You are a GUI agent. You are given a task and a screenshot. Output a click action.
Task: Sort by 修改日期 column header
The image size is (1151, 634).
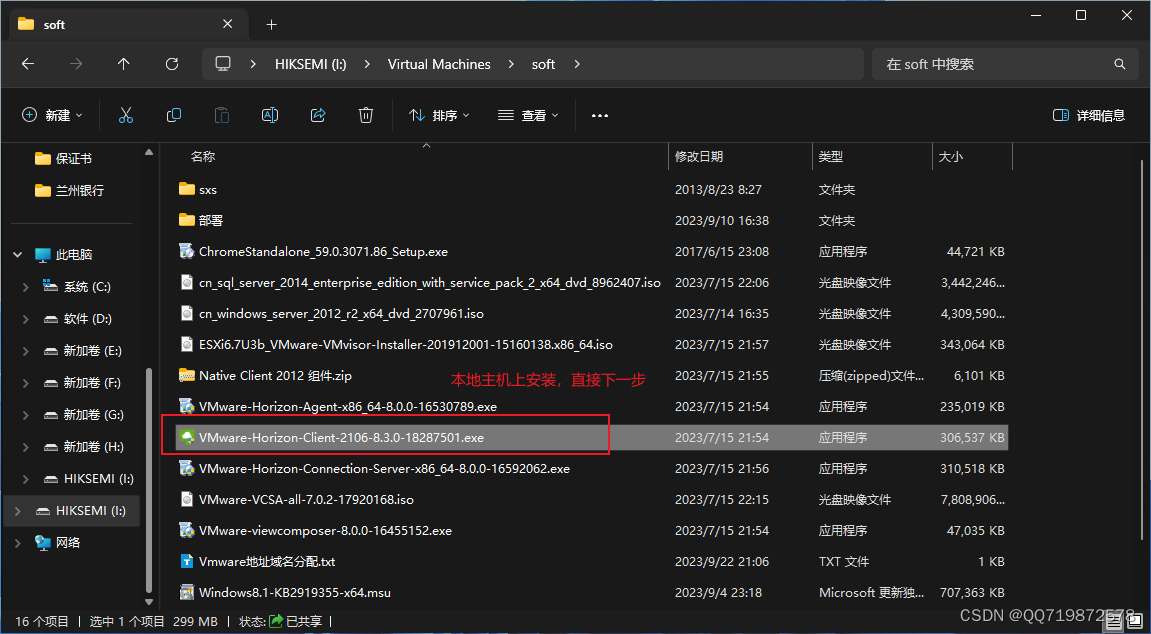tap(699, 156)
